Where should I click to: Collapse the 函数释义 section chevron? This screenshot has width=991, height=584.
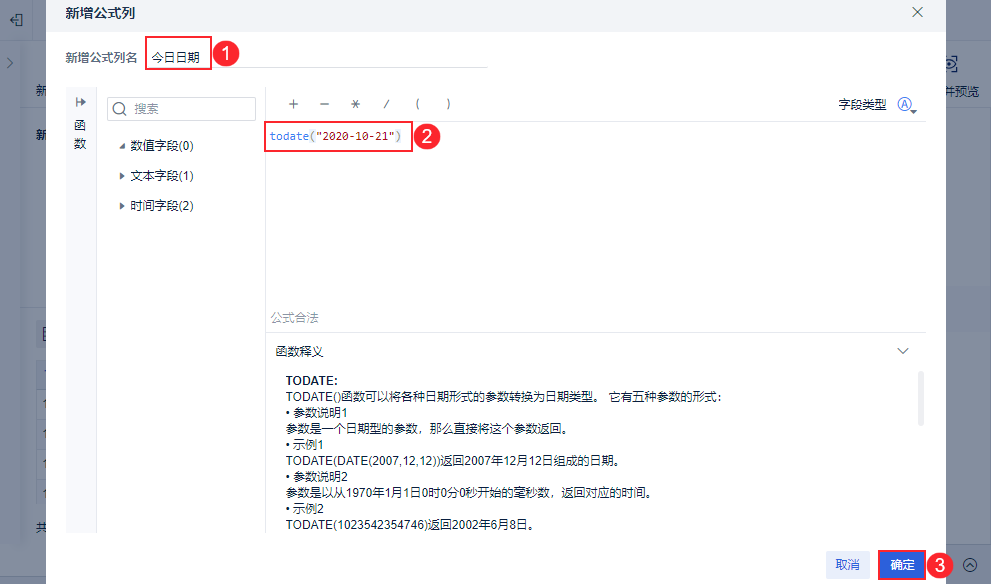tap(903, 351)
